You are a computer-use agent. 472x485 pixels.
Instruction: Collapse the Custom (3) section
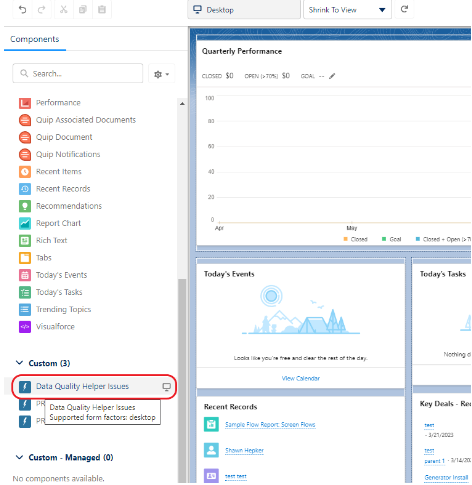click(x=20, y=363)
